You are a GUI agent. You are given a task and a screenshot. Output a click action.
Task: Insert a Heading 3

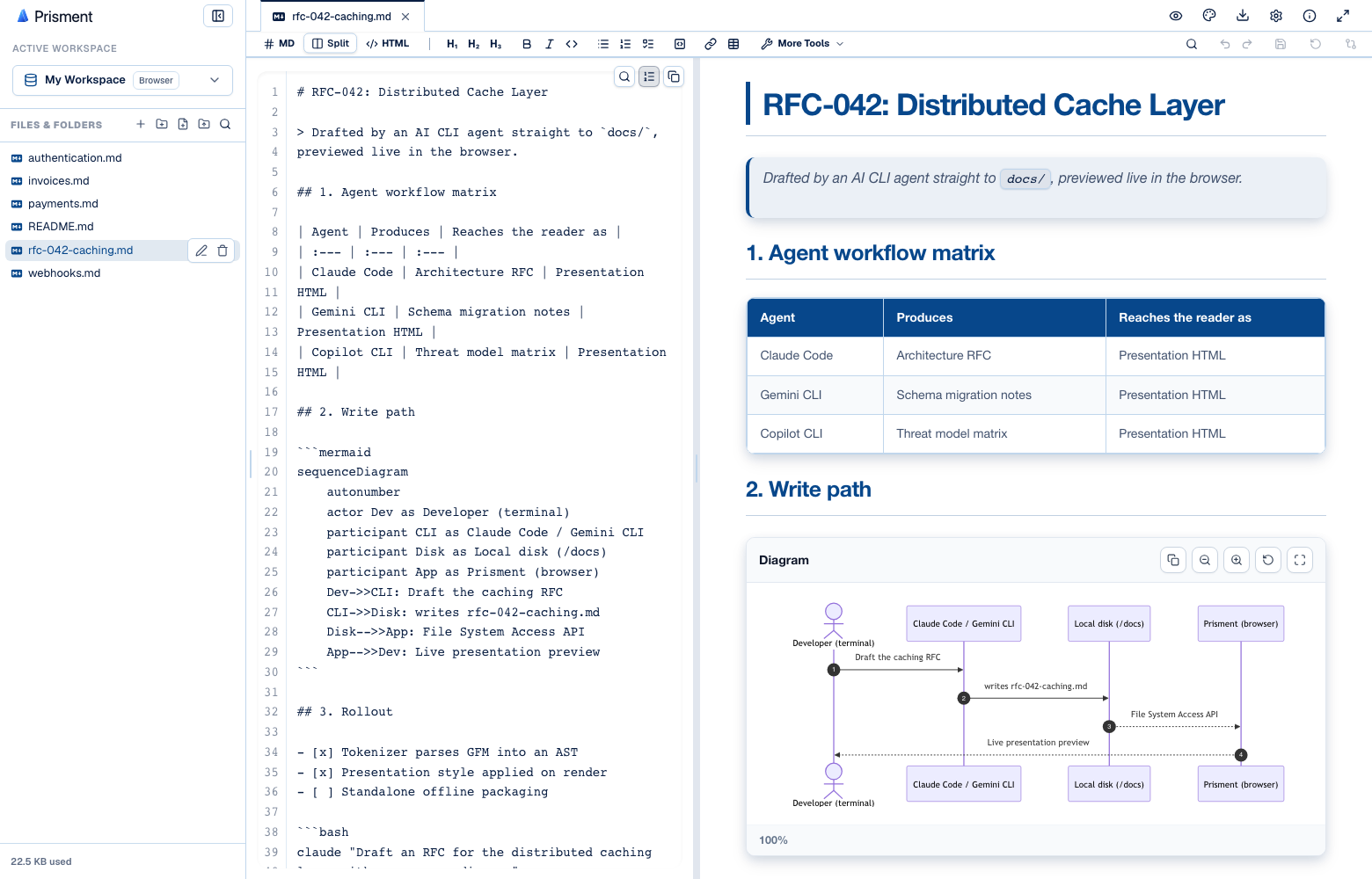point(496,44)
